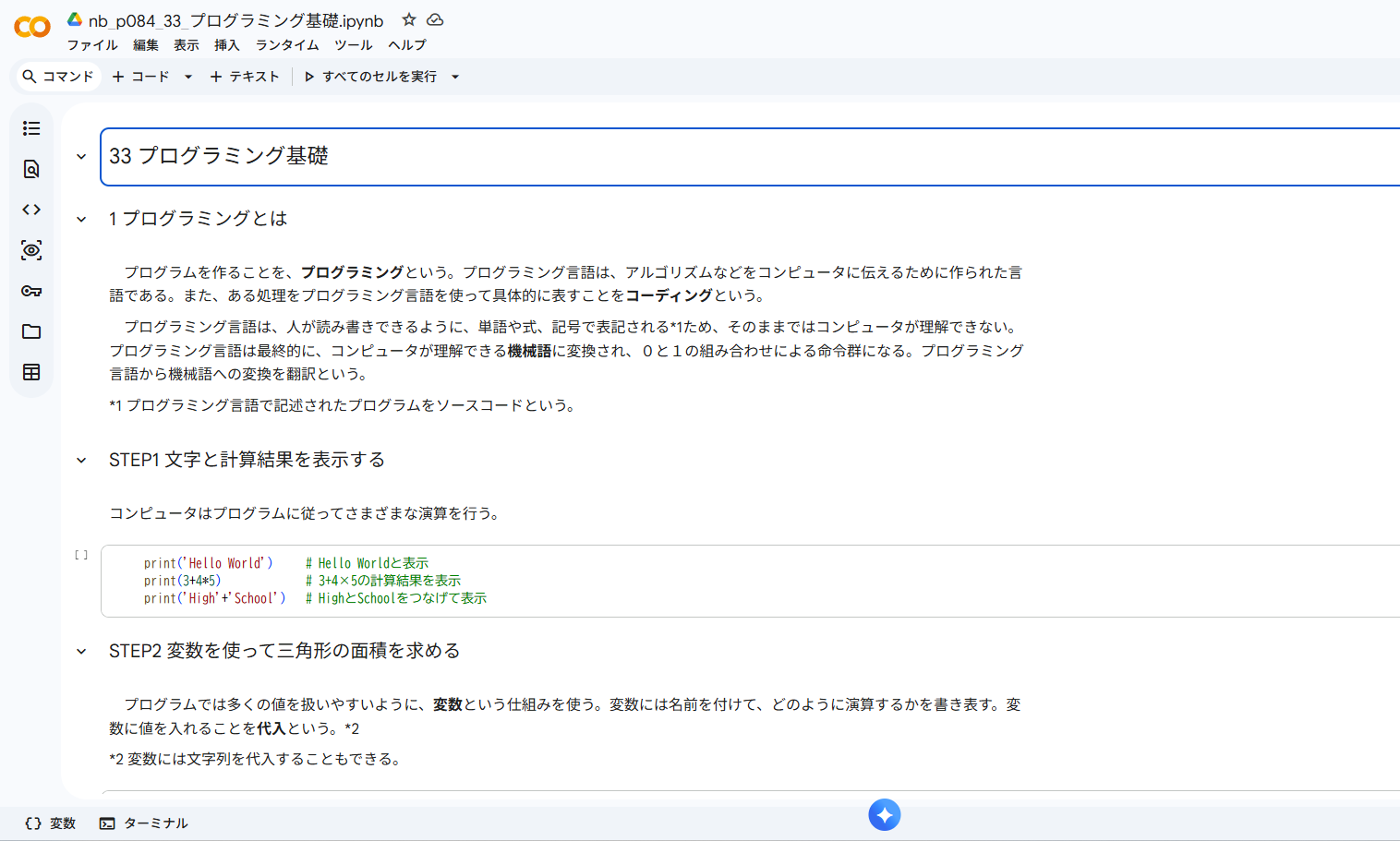Open the Colab logo home
Screen dimensions: 1400x841
pos(32,27)
